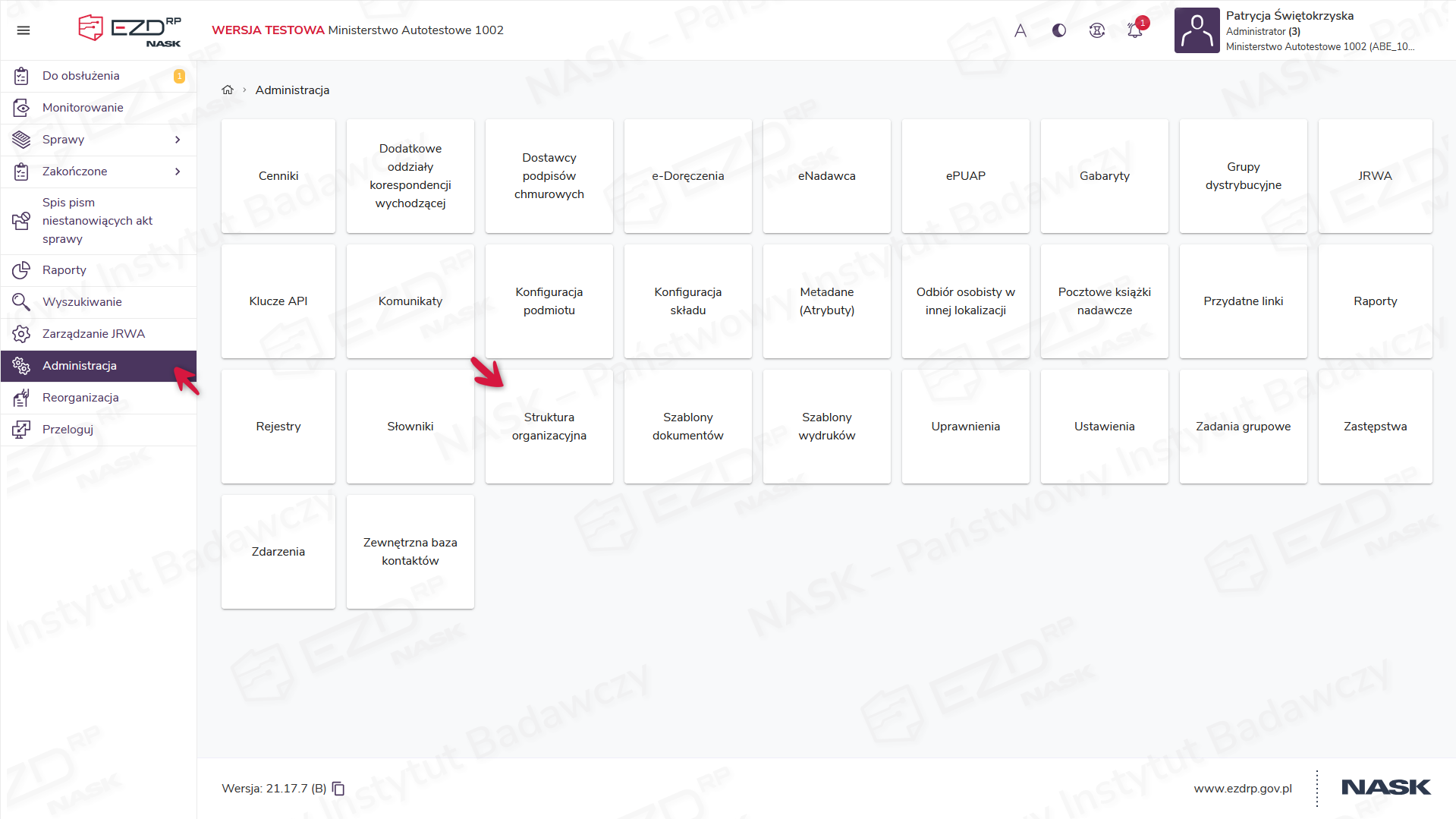This screenshot has height=819, width=1456.
Task: Open the Struktura organizacyjna tile
Action: 549,427
